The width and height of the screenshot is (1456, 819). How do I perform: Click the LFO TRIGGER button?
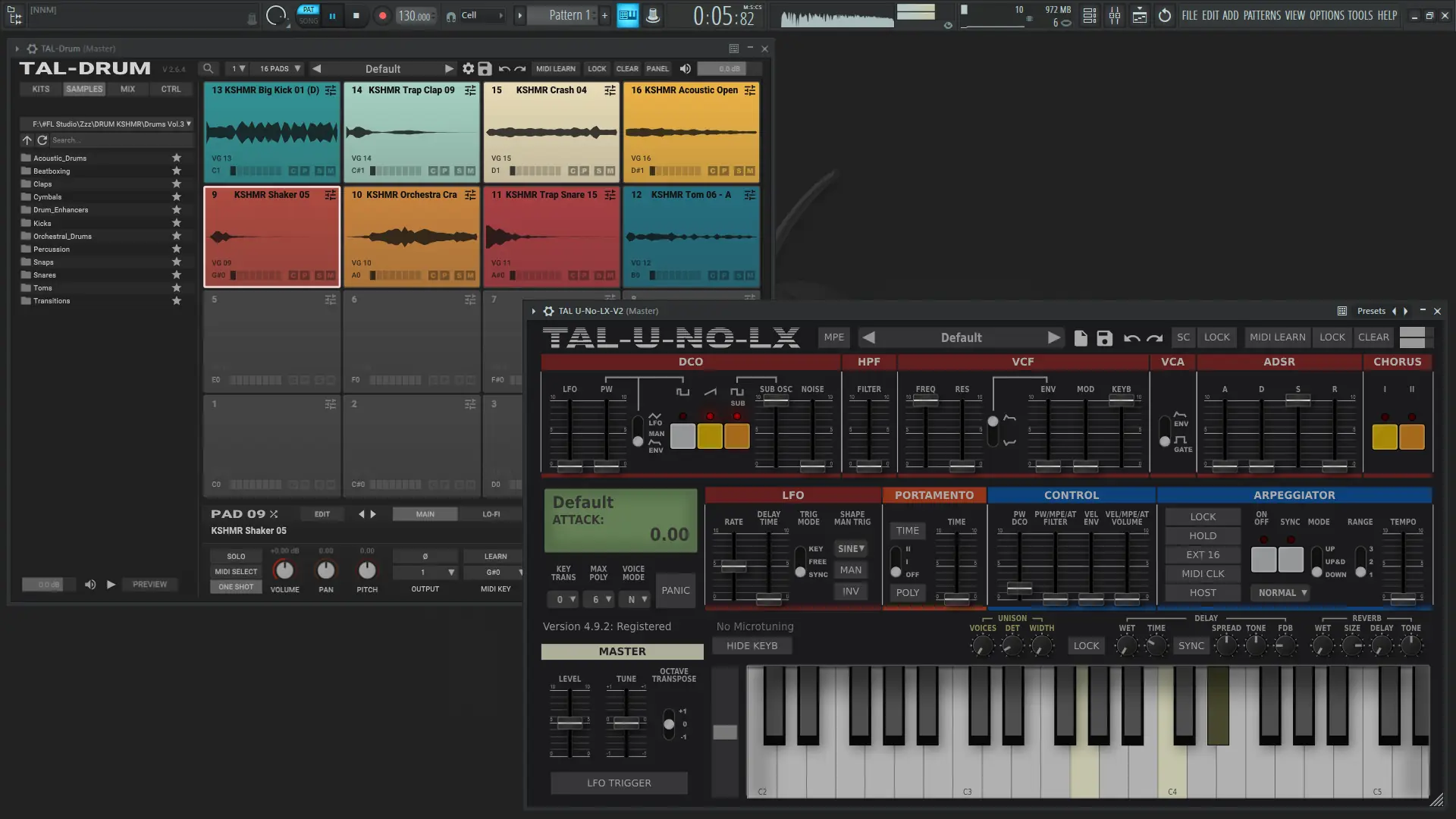[x=619, y=783]
